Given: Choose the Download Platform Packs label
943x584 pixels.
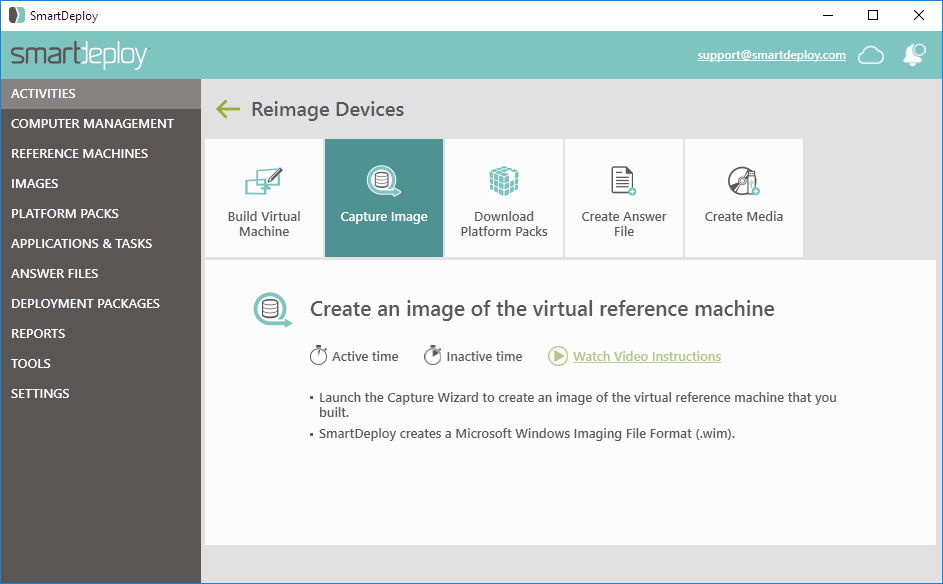Looking at the screenshot, I should coord(504,224).
